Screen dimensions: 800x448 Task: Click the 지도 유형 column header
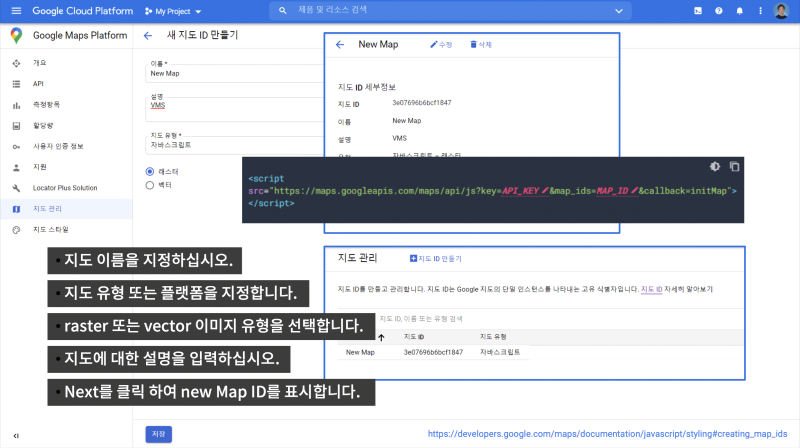(493, 337)
